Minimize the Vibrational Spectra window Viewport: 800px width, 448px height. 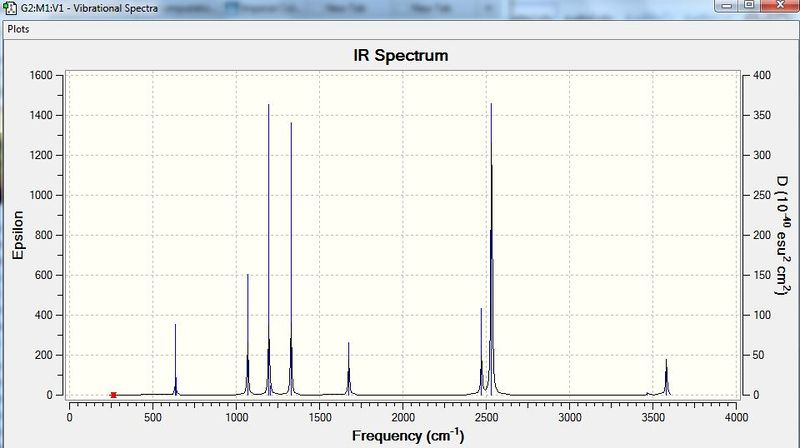727,6
